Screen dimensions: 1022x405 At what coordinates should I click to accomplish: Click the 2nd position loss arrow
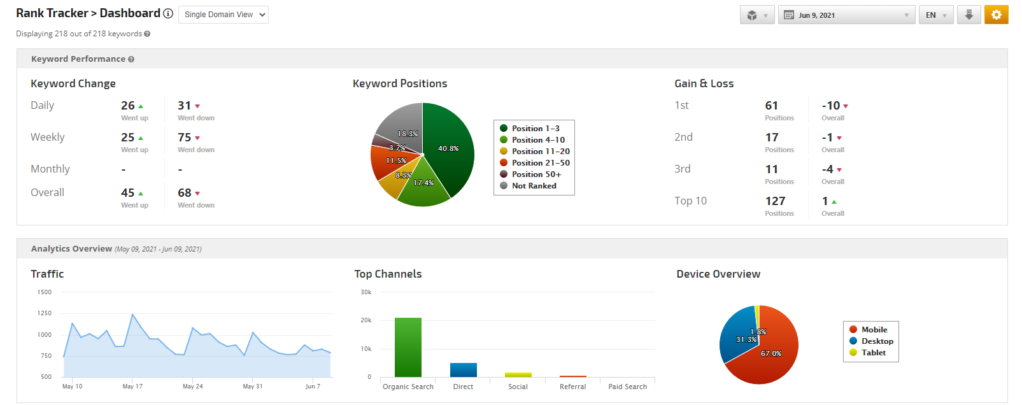click(840, 138)
